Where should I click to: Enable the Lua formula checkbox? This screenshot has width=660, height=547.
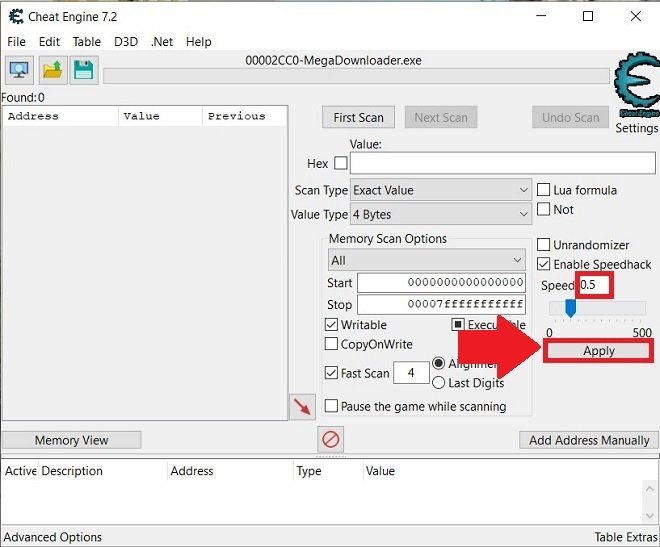pos(543,190)
